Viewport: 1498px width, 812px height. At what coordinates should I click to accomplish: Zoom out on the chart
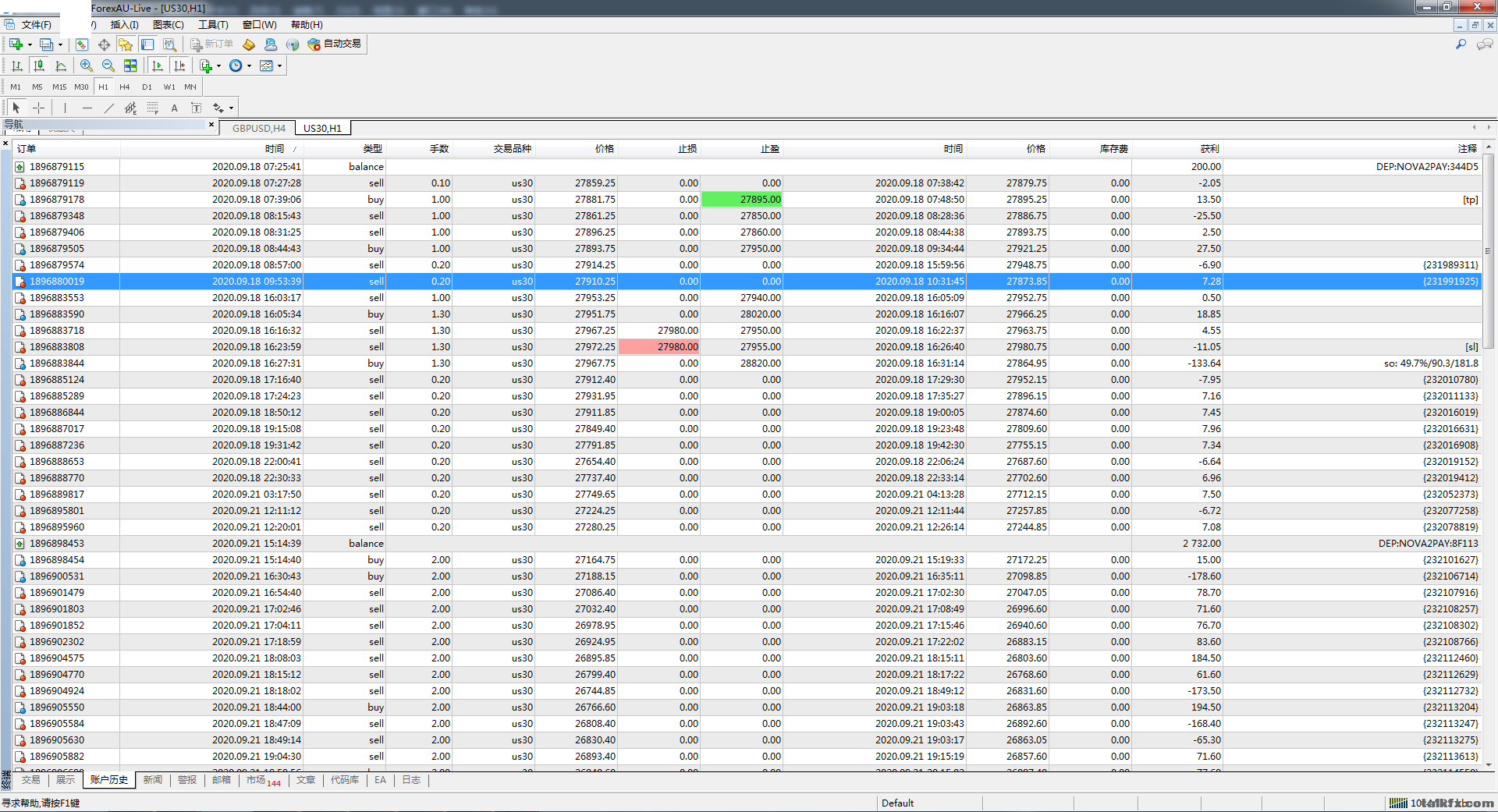(108, 66)
